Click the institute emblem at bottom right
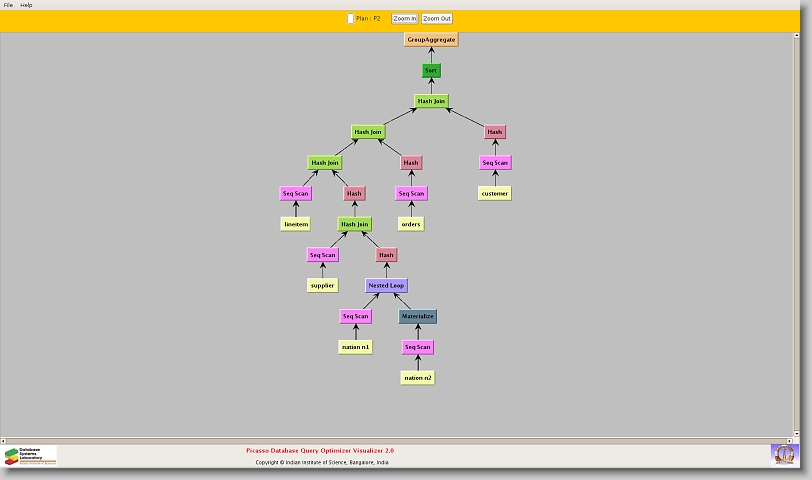Image resolution: width=812 pixels, height=480 pixels. click(785, 454)
